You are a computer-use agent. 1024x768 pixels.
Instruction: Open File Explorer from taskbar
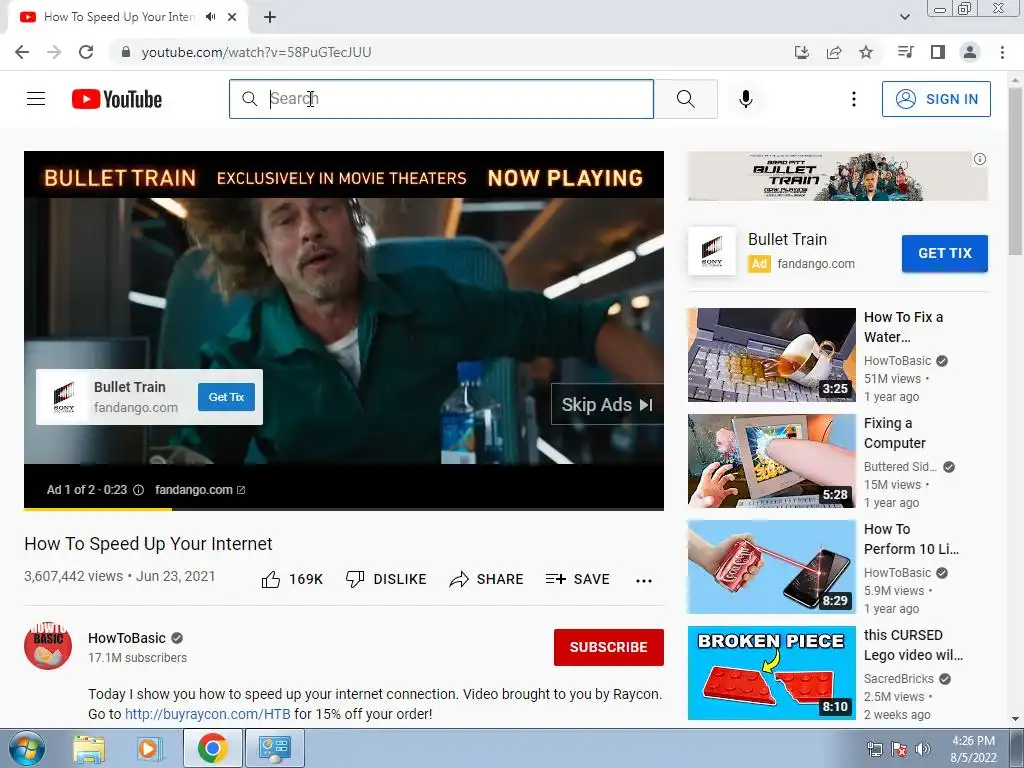(88, 748)
